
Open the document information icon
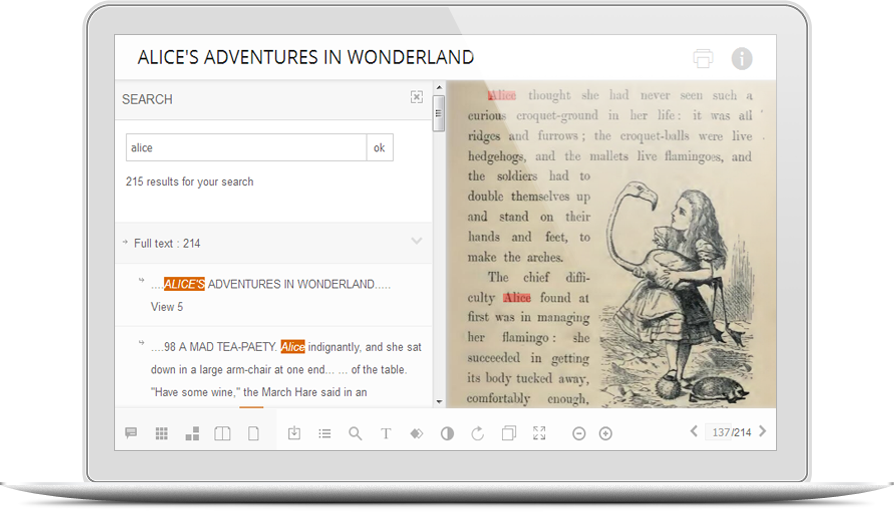click(742, 58)
